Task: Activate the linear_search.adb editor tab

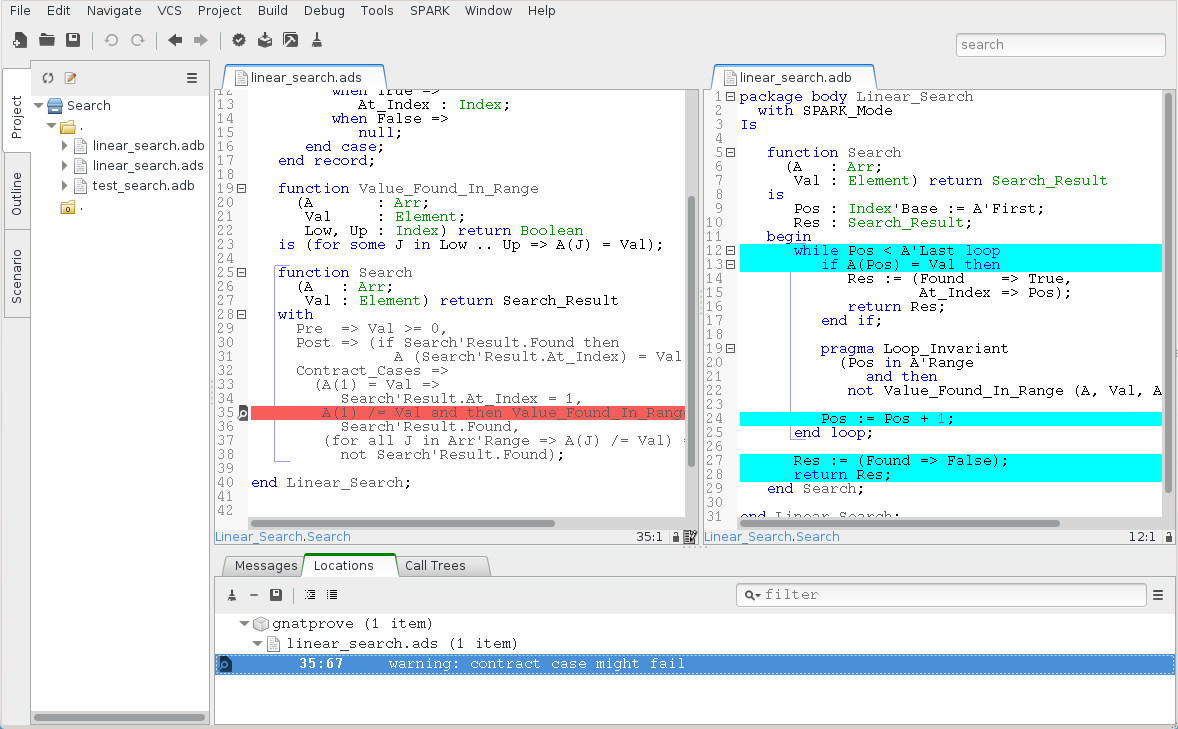Action: click(x=794, y=77)
